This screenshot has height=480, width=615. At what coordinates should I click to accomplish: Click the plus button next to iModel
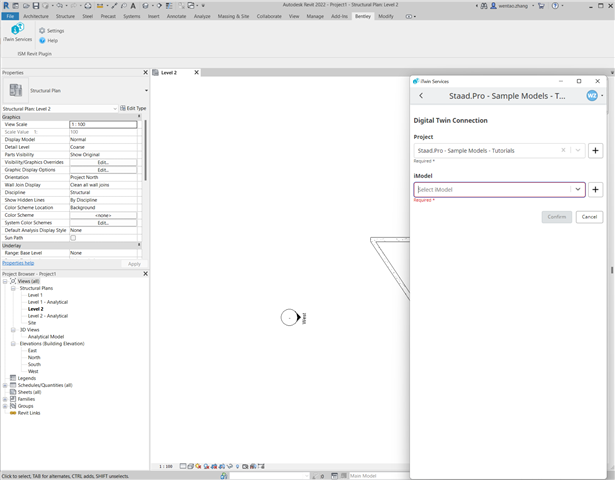595,189
